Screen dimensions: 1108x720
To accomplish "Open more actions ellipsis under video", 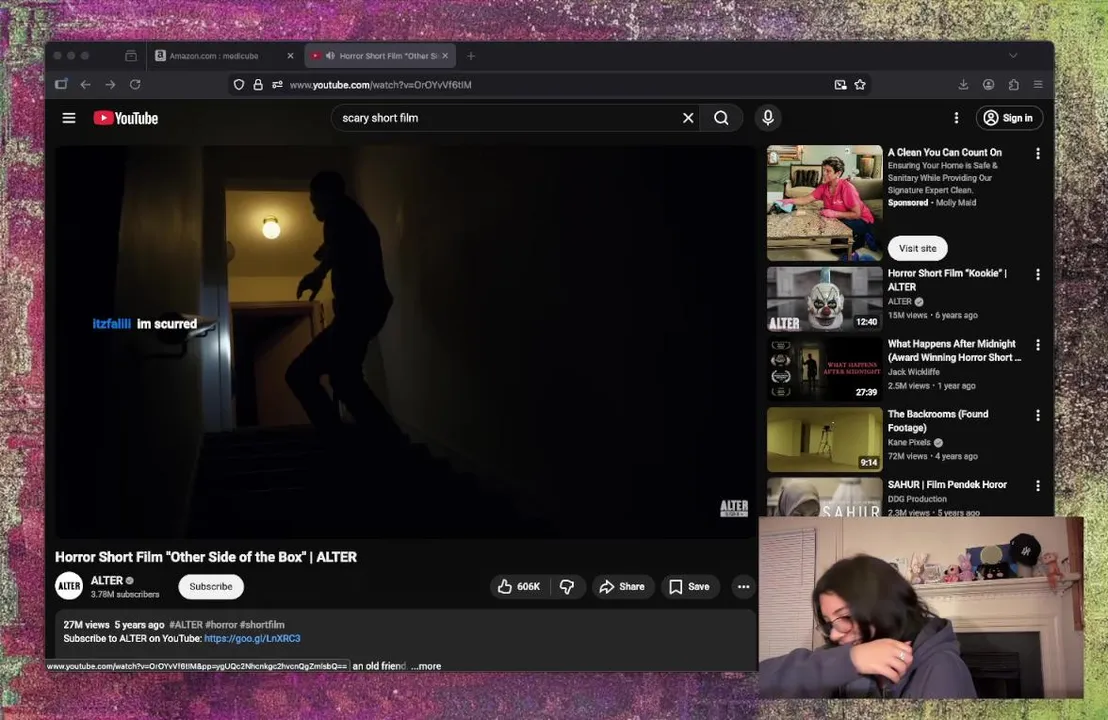I will click(x=743, y=586).
